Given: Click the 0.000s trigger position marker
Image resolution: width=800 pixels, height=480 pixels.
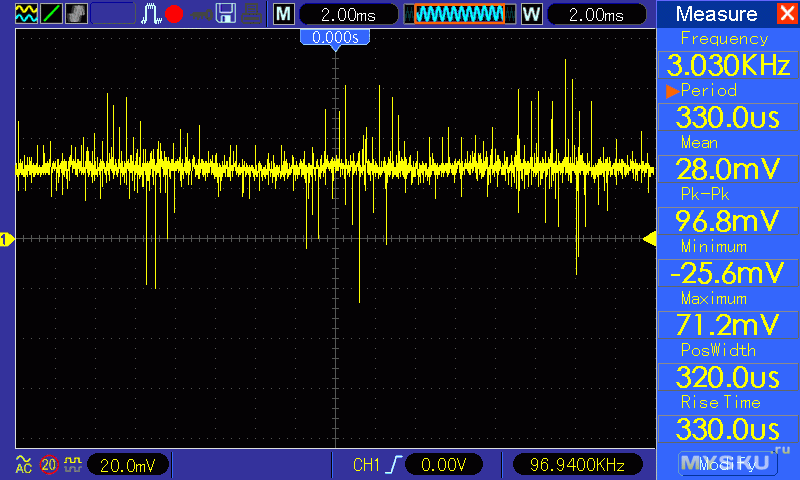Looking at the screenshot, I should click(x=335, y=38).
